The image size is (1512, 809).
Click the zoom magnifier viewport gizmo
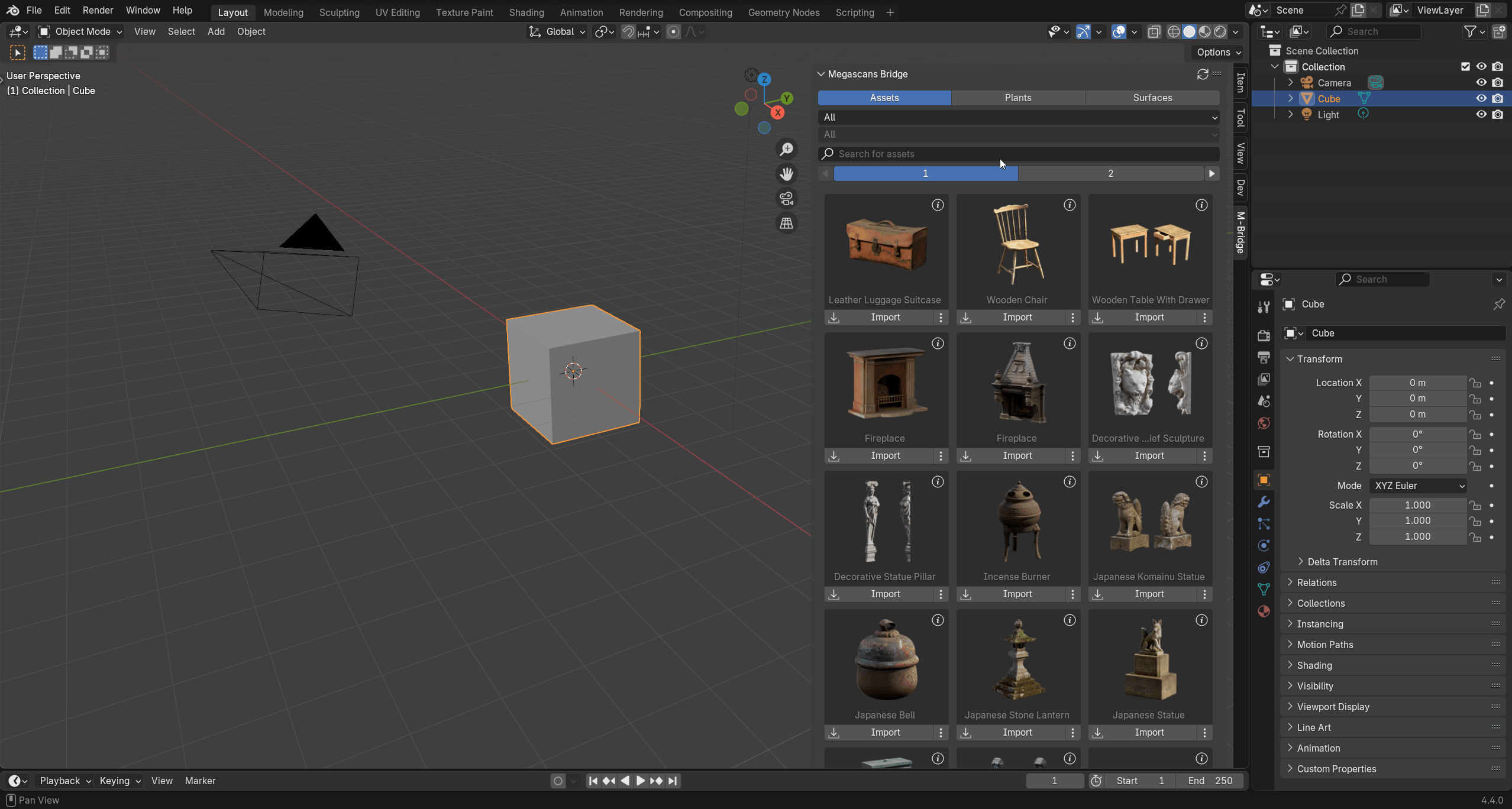click(786, 150)
